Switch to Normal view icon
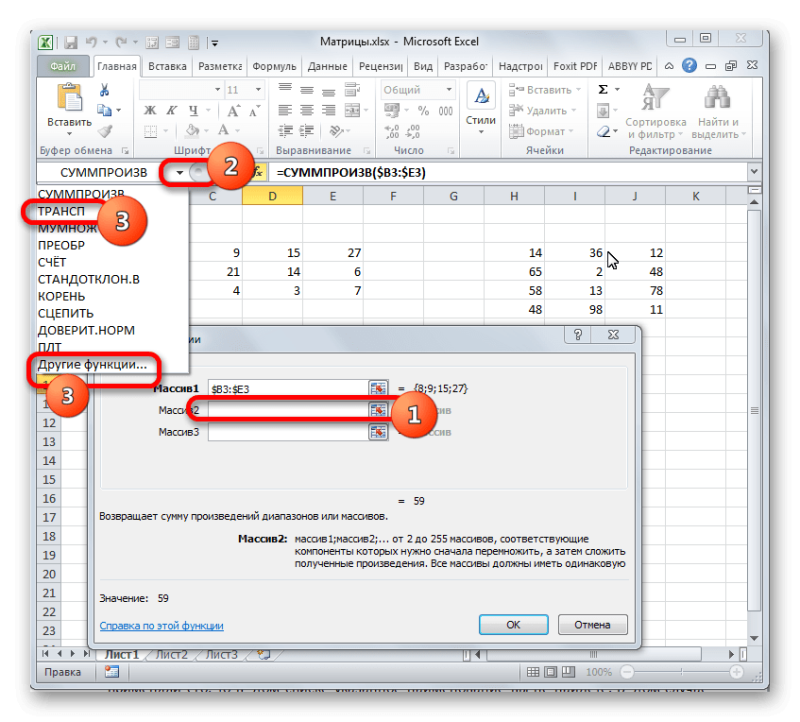The width and height of the screenshot is (800, 722). [533, 673]
